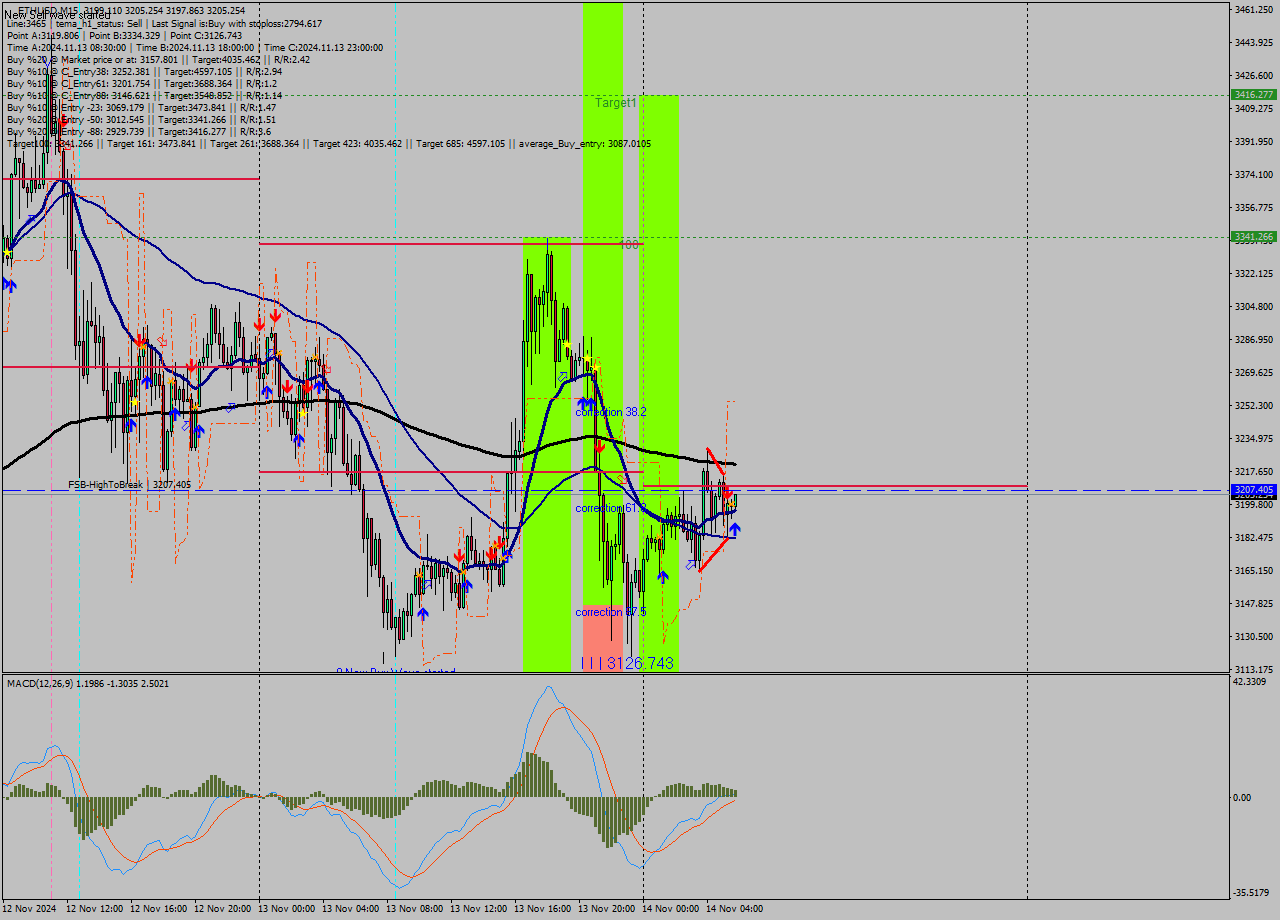The width and height of the screenshot is (1280, 920).
Task: Click the 12 Nov 16:00 time axis label
Action: (x=158, y=909)
